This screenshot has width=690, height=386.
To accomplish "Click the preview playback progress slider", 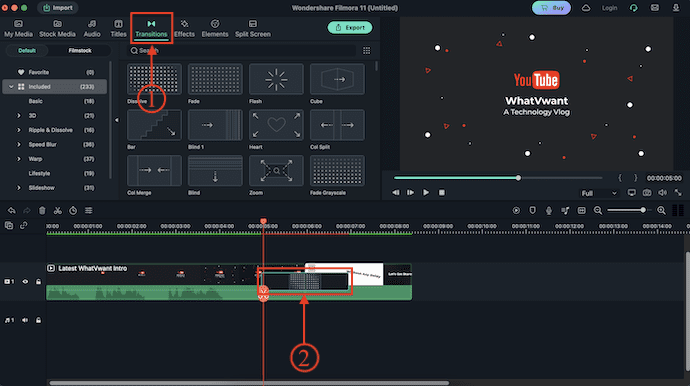I will [498, 178].
